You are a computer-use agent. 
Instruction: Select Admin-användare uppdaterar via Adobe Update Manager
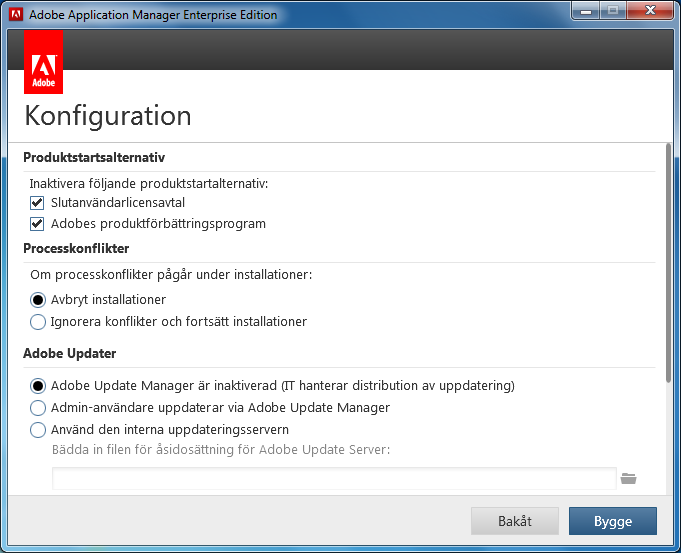tap(38, 408)
